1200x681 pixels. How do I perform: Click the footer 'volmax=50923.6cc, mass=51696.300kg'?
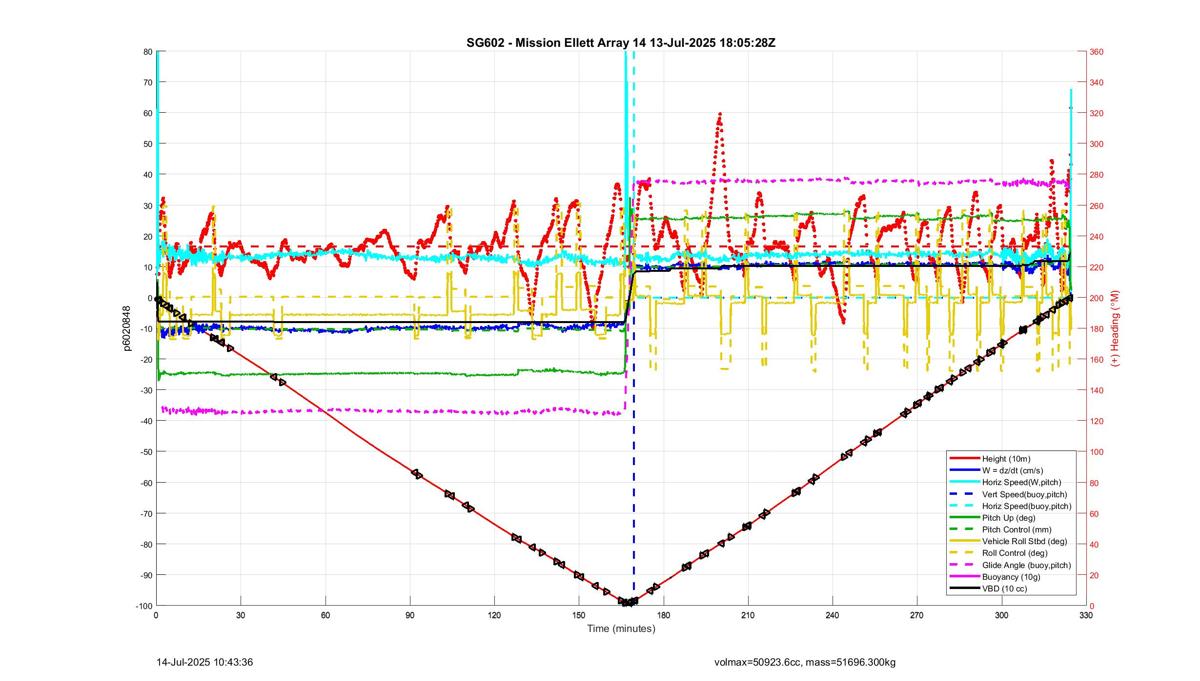click(x=805, y=662)
